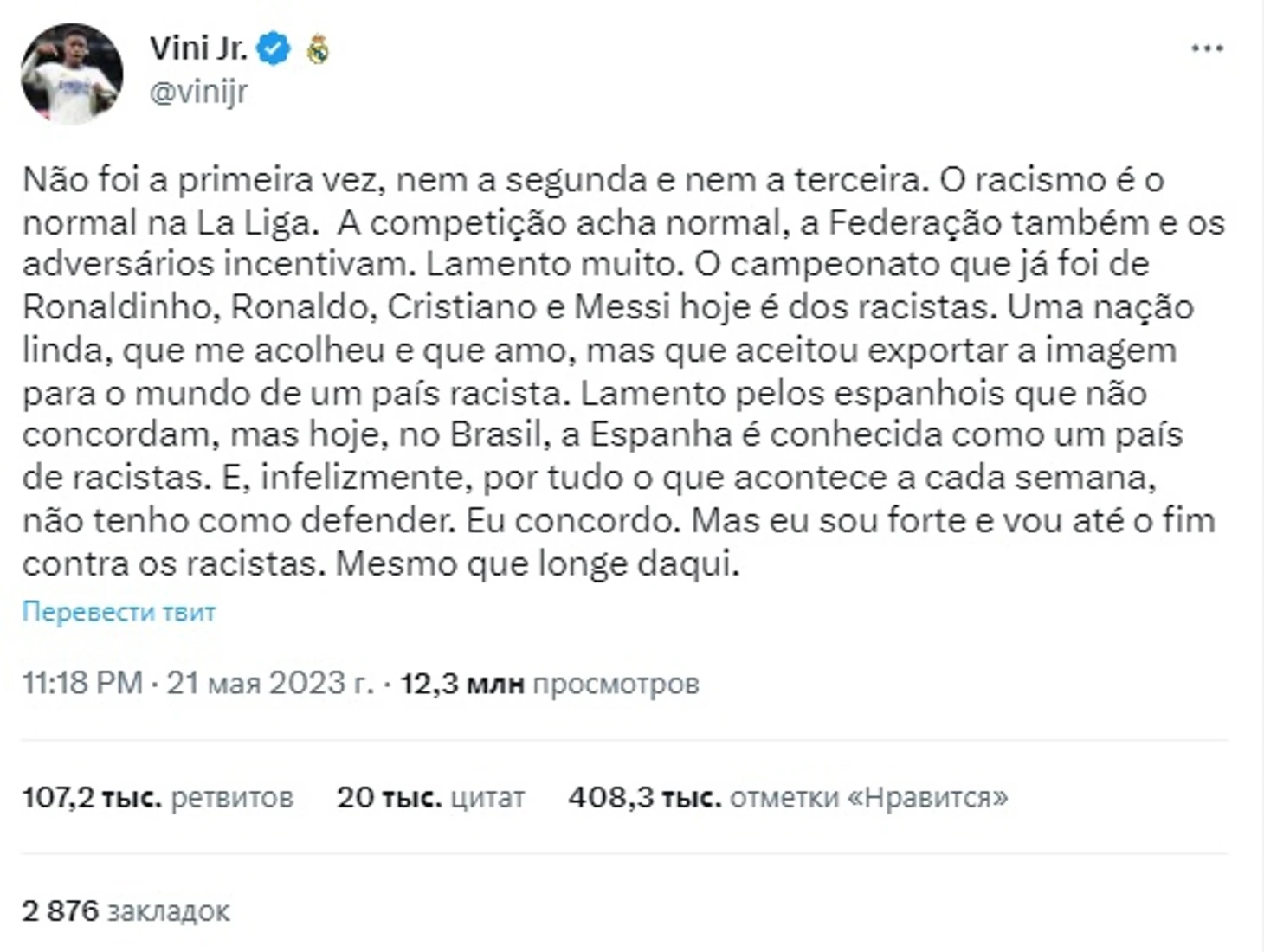
Task: Open the 107,2 тыс. ретвитов list
Action: (x=158, y=797)
